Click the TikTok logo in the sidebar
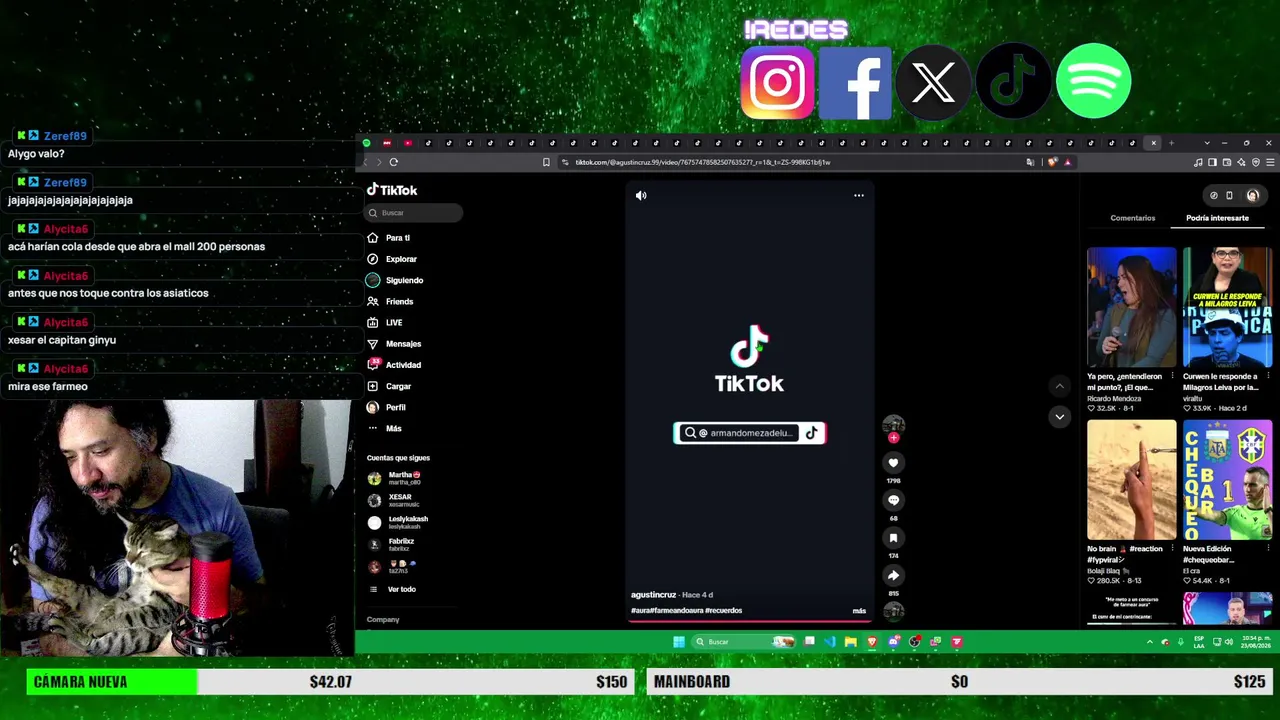 392,190
